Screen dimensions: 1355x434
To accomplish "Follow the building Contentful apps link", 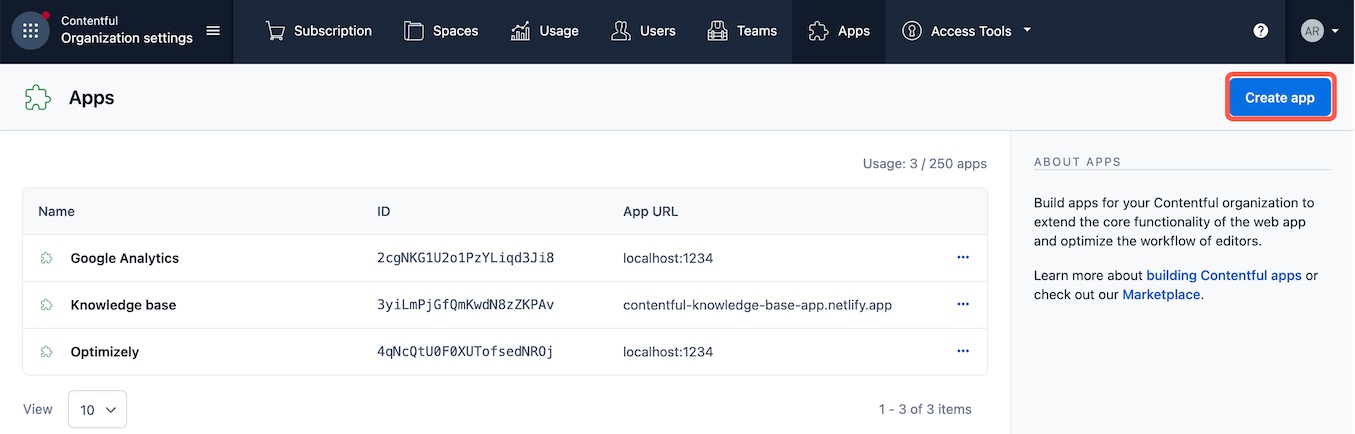I will click(x=1223, y=275).
